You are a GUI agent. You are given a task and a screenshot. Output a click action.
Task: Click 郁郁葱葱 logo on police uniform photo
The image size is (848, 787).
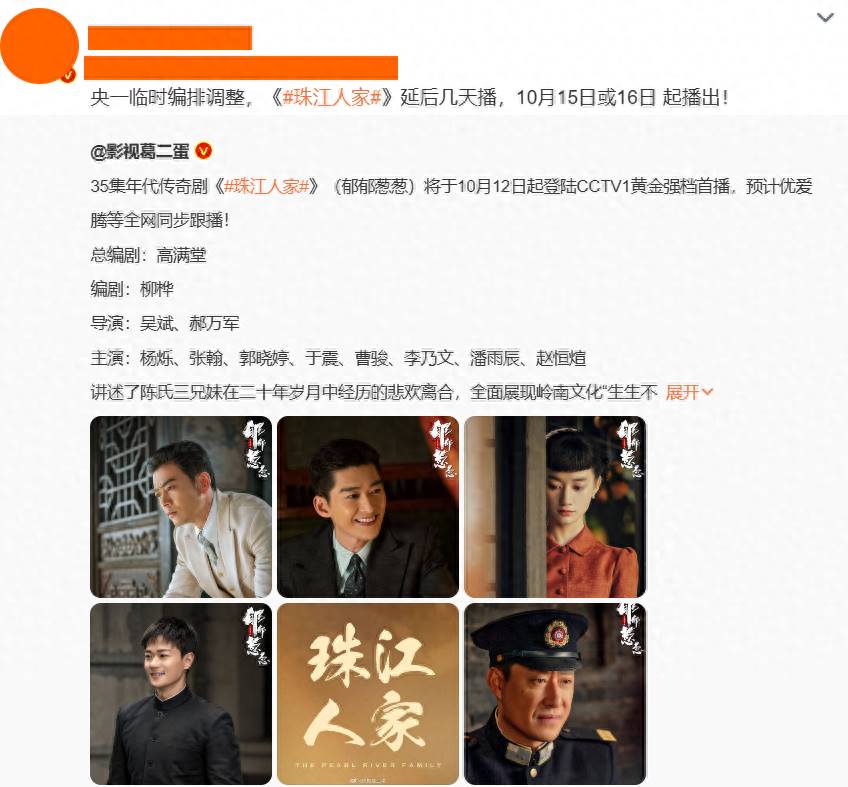pos(629,630)
